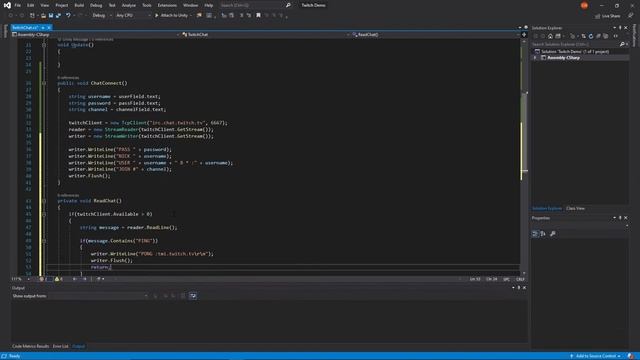Viewport: 640px width, 360px height.
Task: Switch to the Class View tab
Action: (x=576, y=209)
